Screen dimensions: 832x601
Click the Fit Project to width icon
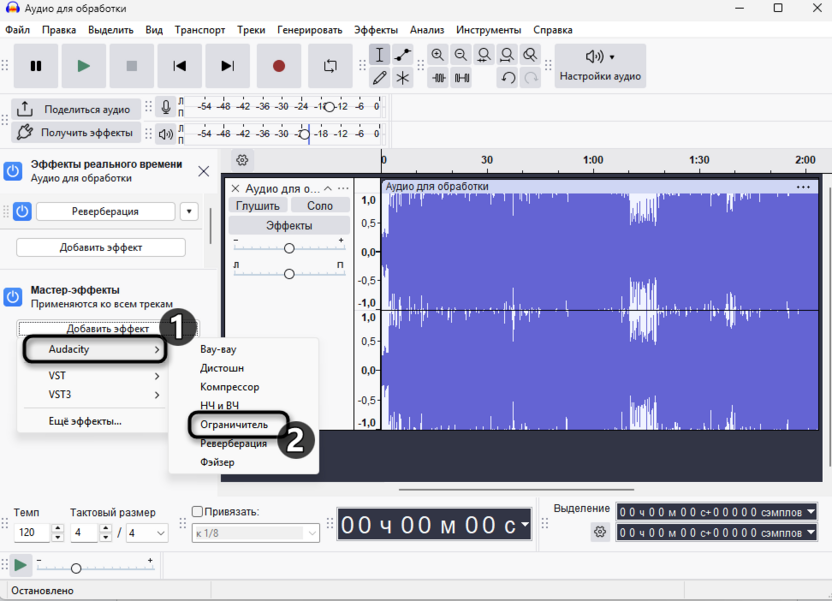(x=507, y=55)
